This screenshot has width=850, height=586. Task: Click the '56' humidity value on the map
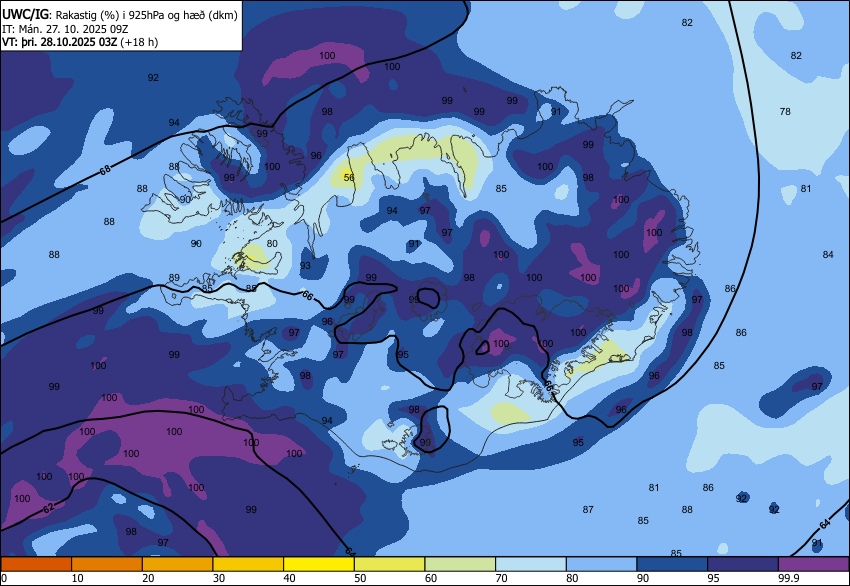[349, 177]
